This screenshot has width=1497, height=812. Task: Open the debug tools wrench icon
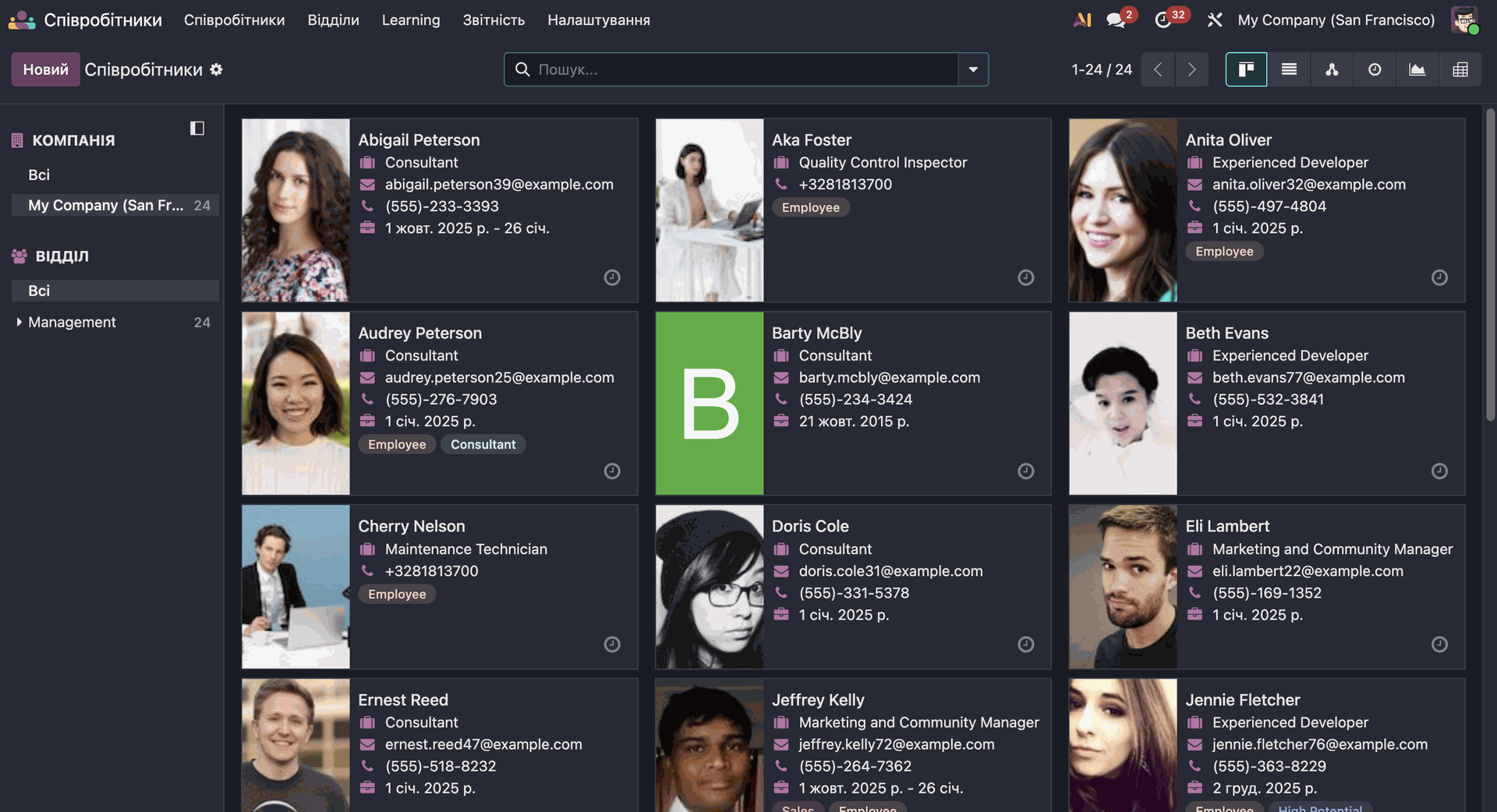(x=1214, y=20)
